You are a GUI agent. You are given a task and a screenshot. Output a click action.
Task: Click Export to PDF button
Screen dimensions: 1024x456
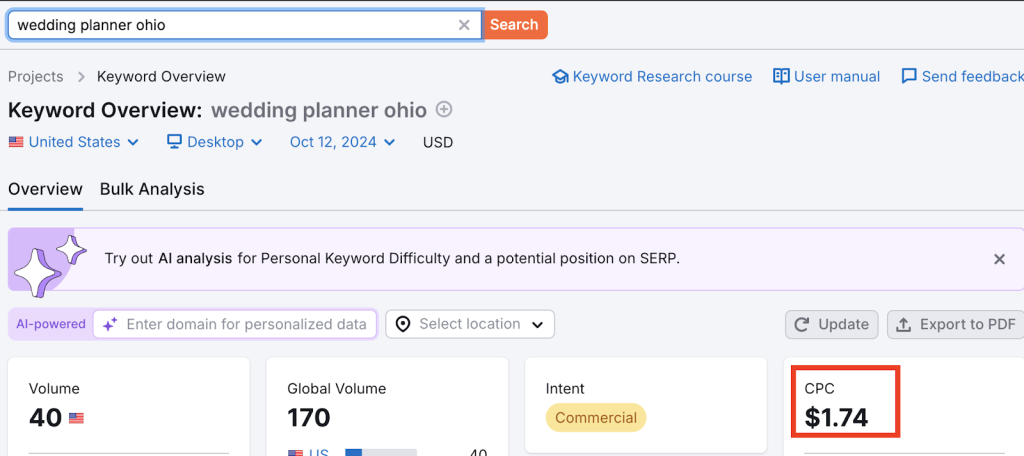[x=955, y=324]
